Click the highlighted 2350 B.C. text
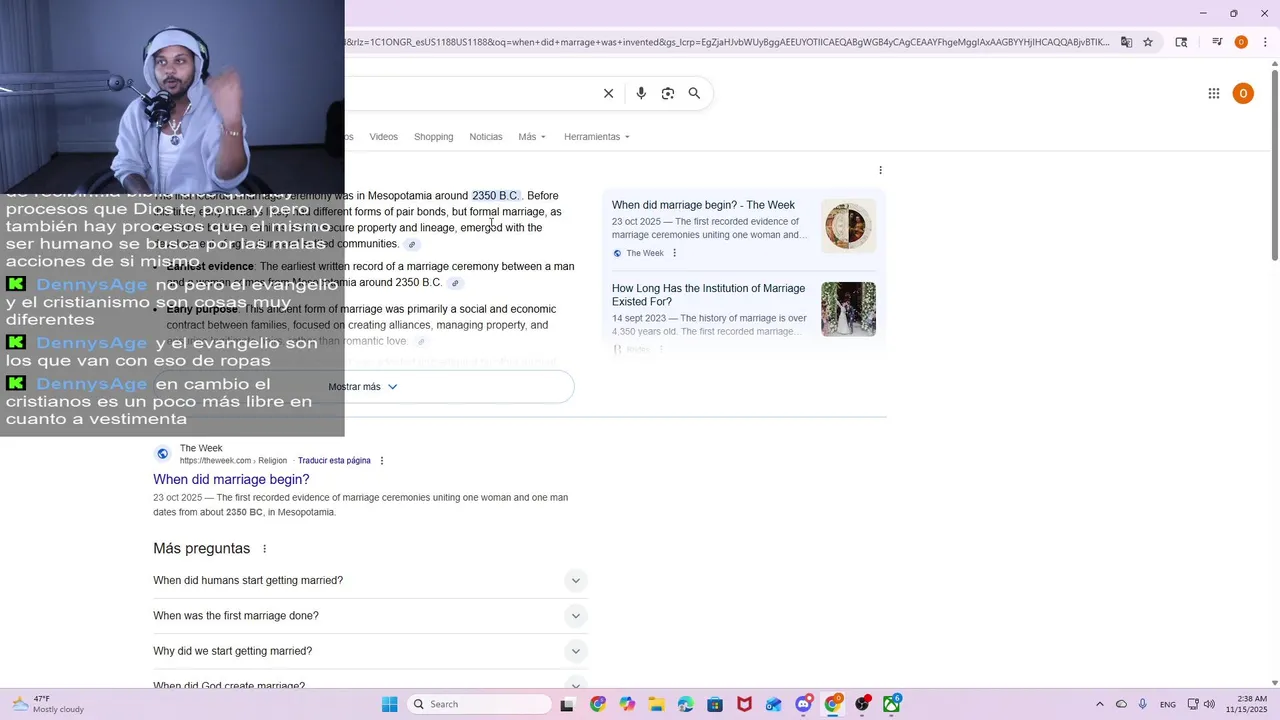This screenshot has width=1280, height=720. tap(495, 196)
